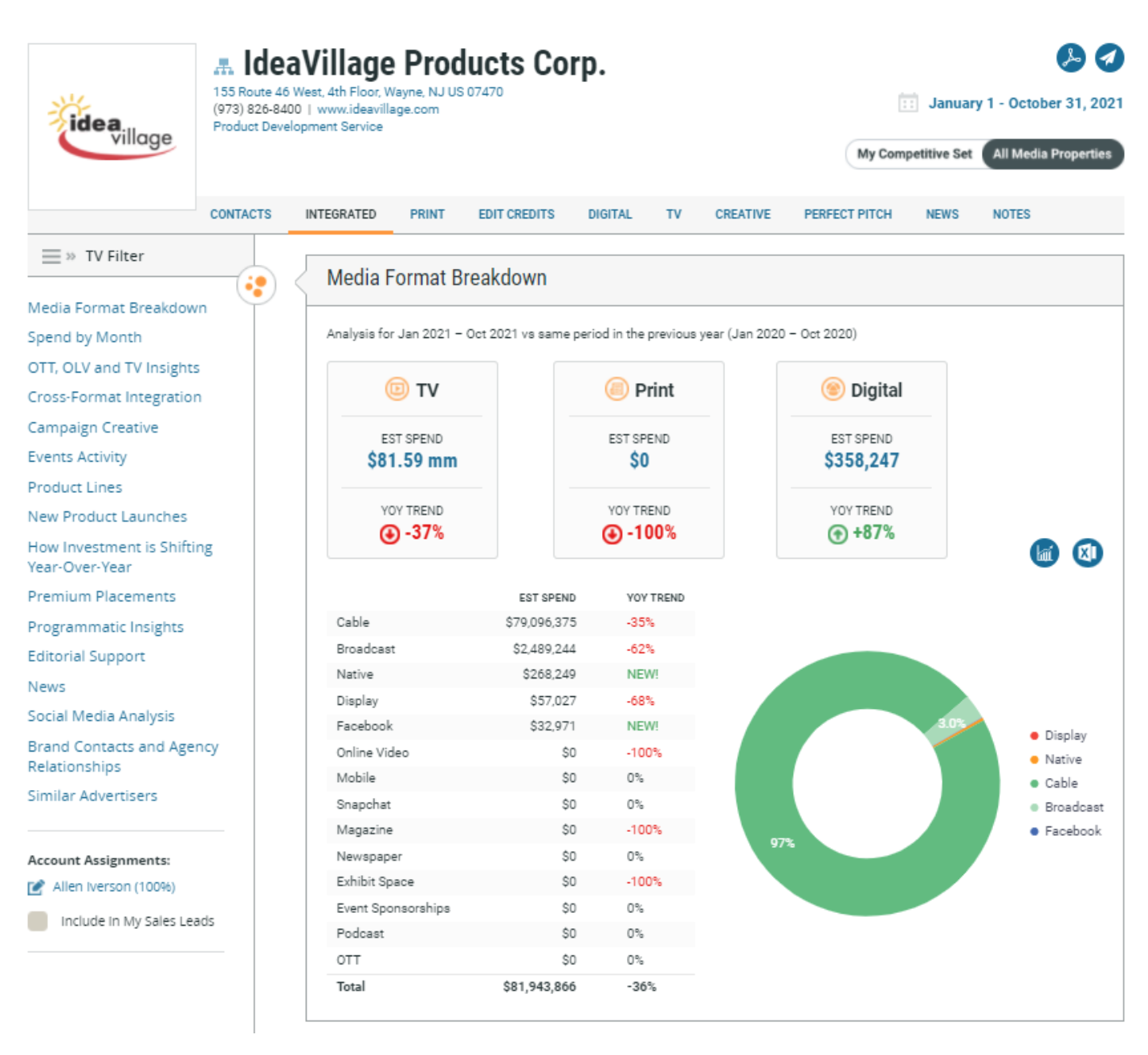Viewport: 1148px width, 1055px height.
Task: Open News in the sidebar
Action: pos(47,686)
